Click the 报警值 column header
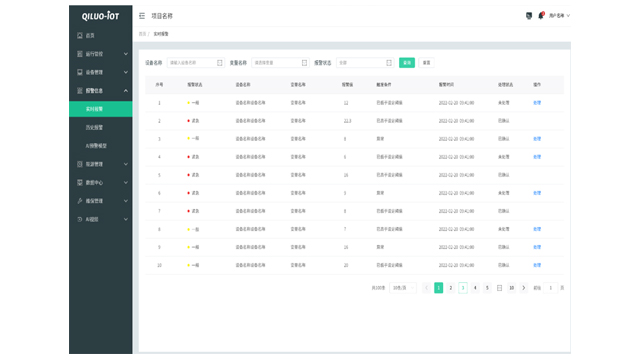The height and width of the screenshot is (360, 640). (x=347, y=84)
